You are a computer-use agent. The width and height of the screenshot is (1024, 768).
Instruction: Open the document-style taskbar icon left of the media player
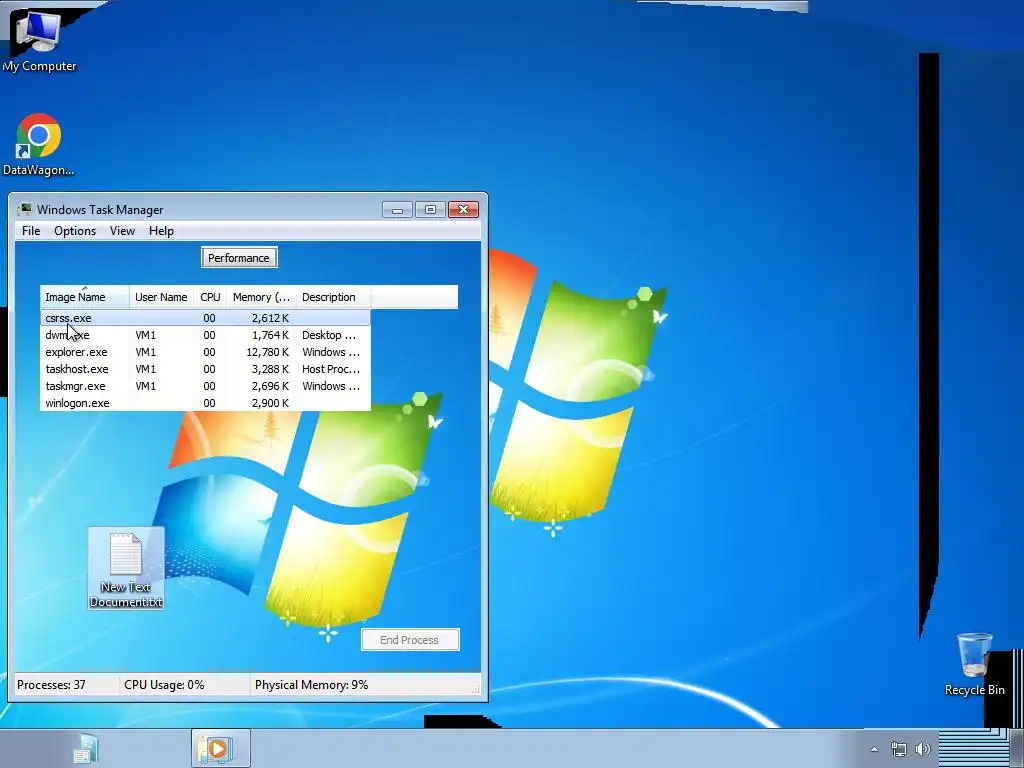point(86,748)
